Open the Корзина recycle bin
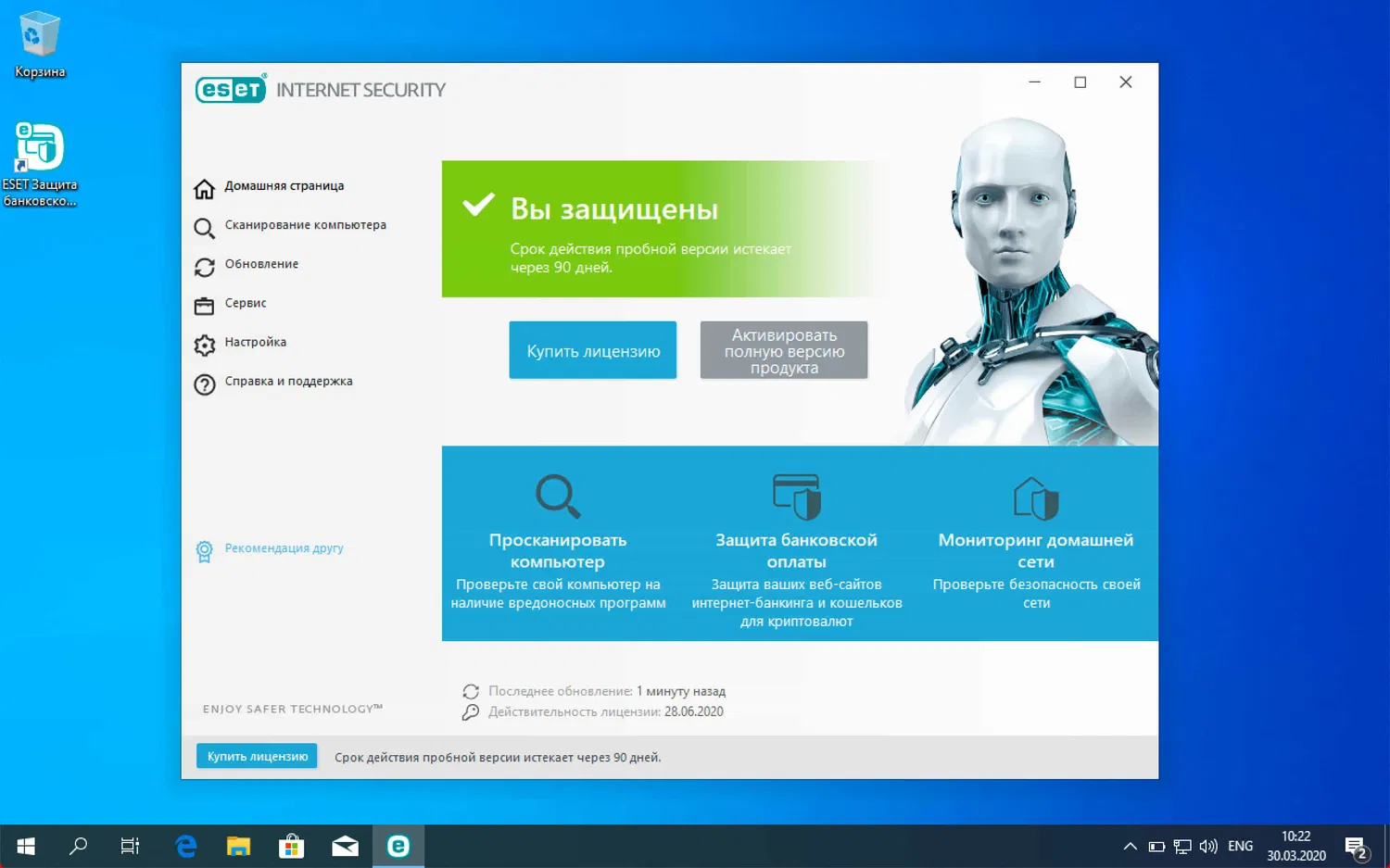 tap(37, 32)
